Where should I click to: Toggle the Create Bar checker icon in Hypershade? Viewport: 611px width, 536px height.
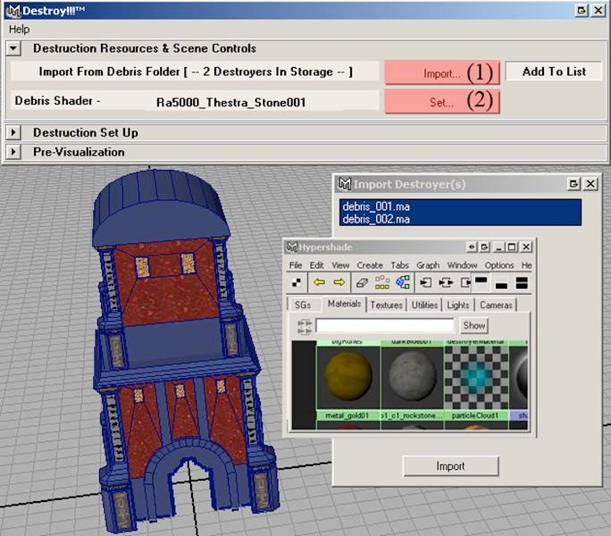pos(296,282)
